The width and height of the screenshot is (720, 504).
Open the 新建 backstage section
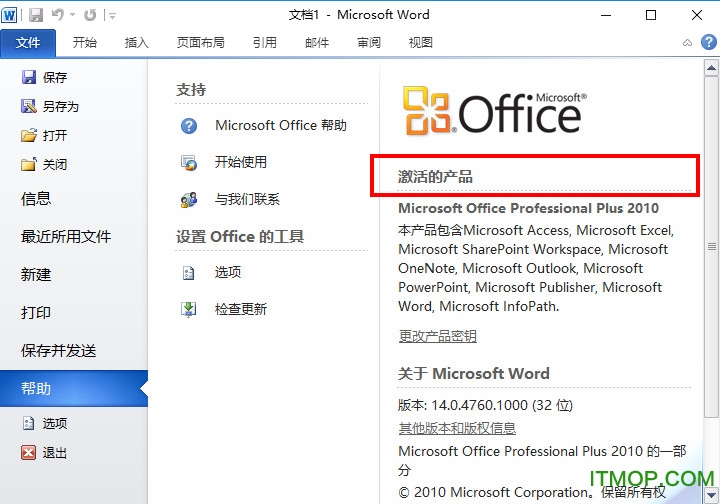(x=36, y=275)
